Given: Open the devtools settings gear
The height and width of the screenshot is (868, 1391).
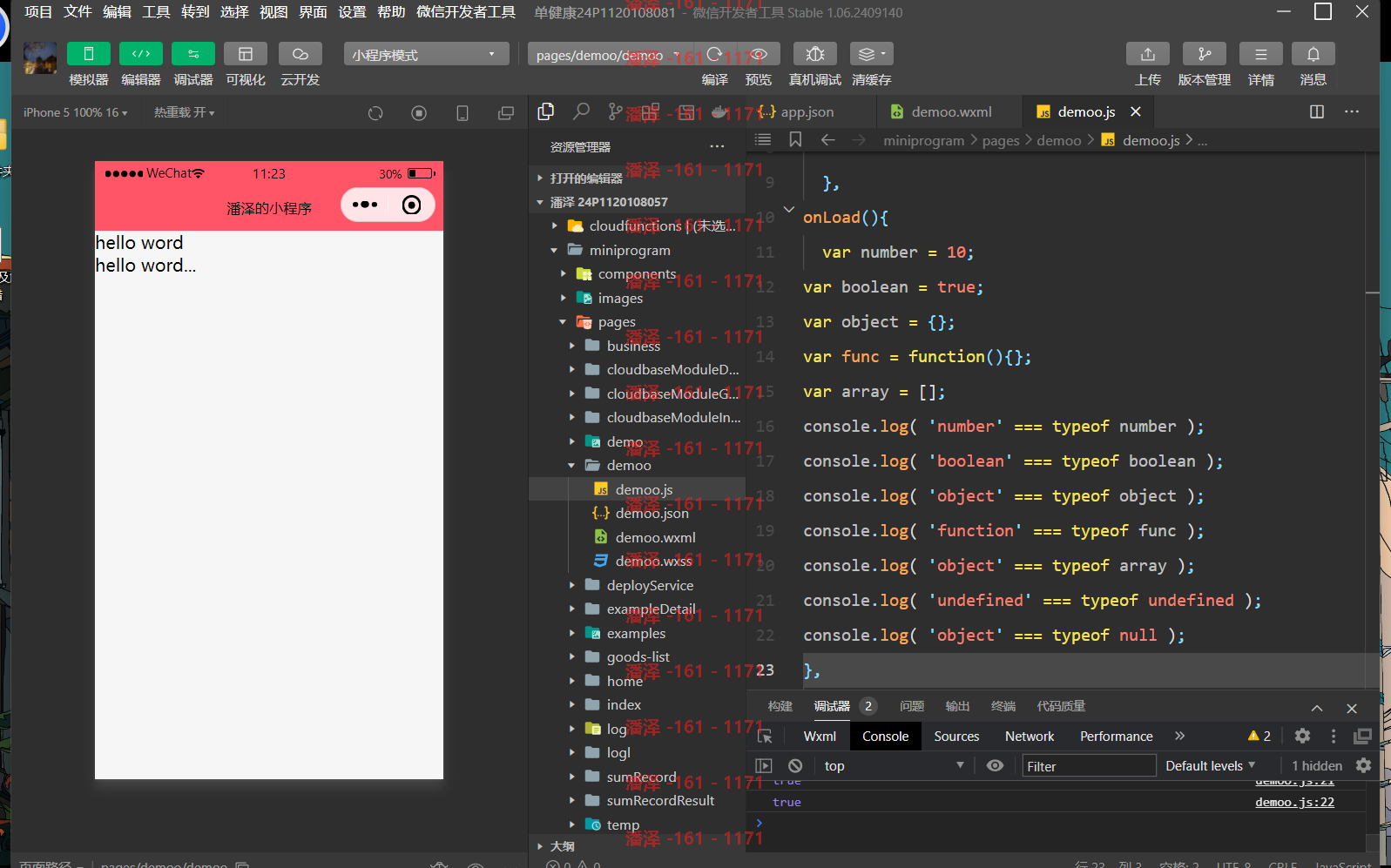Looking at the screenshot, I should point(1302,736).
